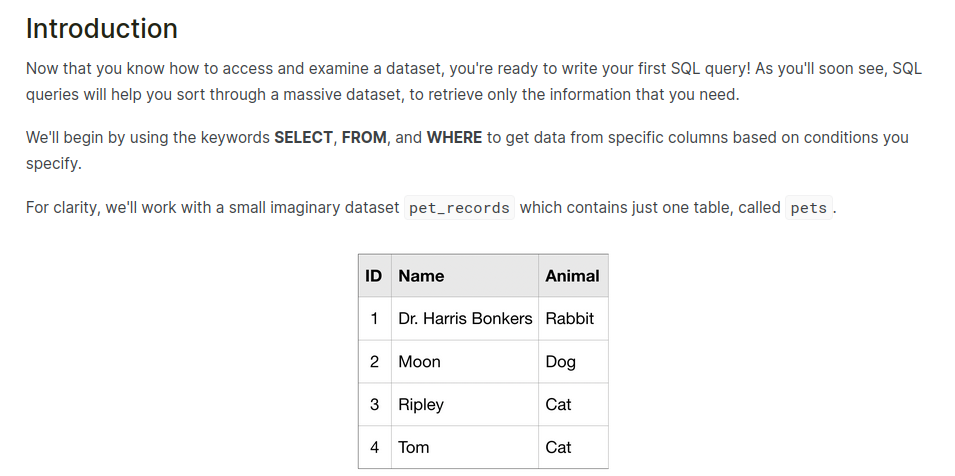Click ID number 1 cell

tap(374, 319)
